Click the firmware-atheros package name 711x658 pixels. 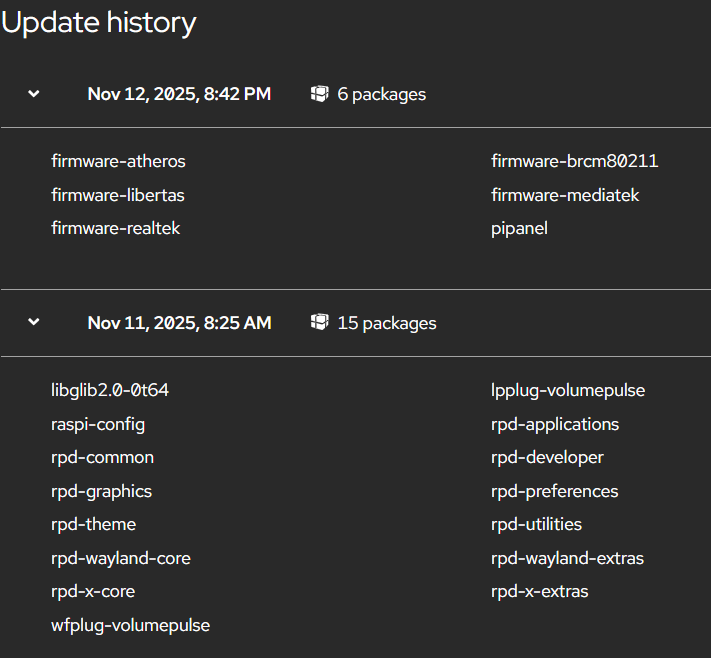pos(118,161)
